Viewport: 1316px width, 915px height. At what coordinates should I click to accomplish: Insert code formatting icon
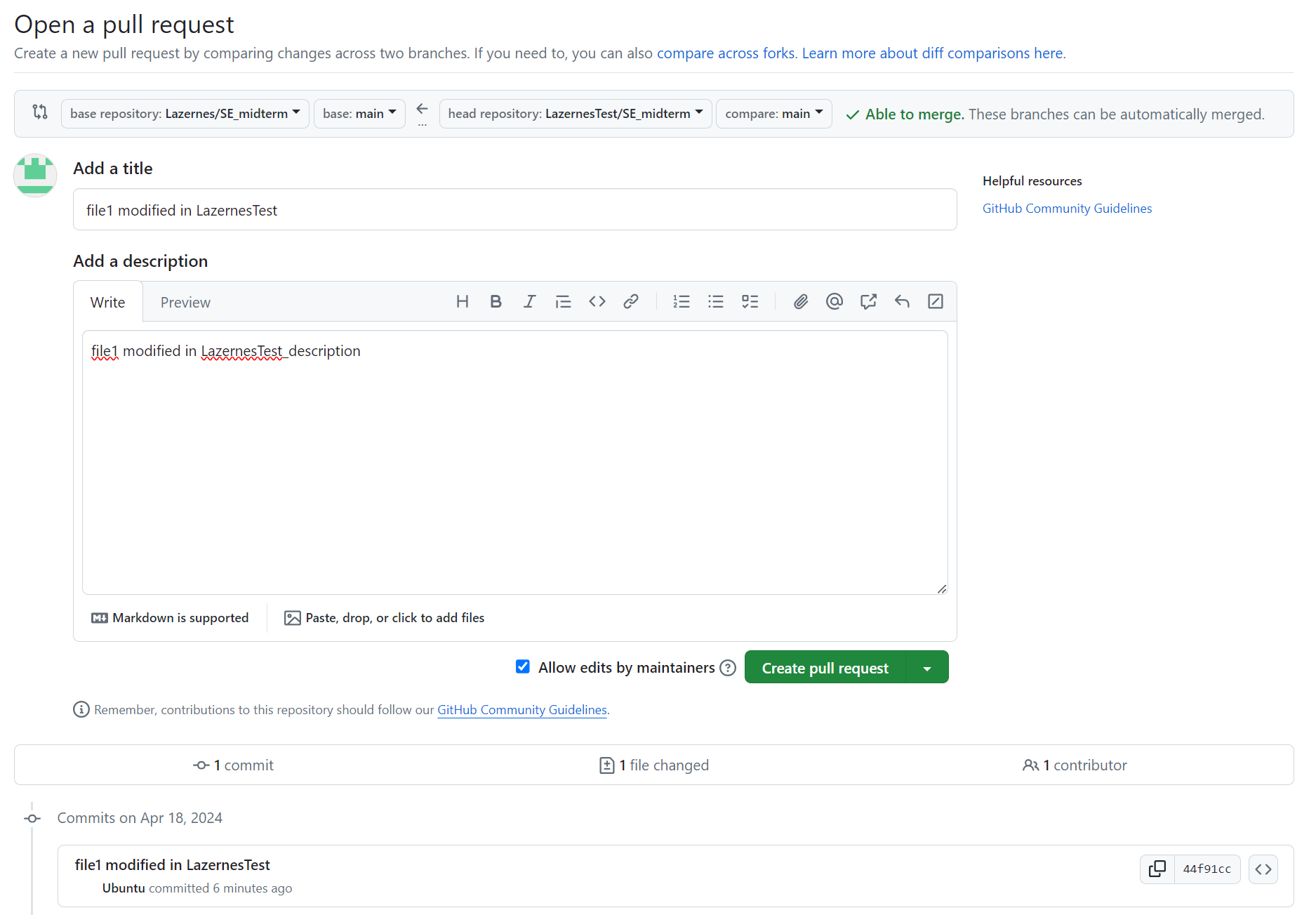[597, 302]
